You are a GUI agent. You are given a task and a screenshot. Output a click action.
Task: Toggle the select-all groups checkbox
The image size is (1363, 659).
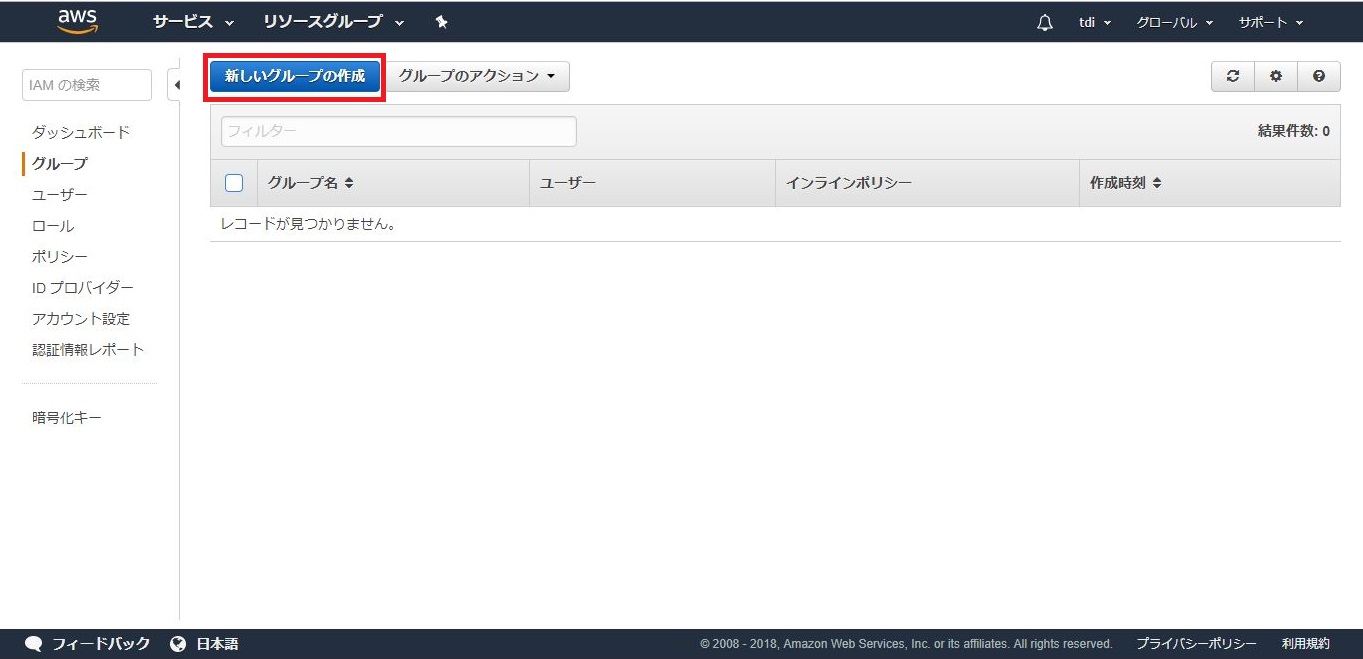coord(234,183)
